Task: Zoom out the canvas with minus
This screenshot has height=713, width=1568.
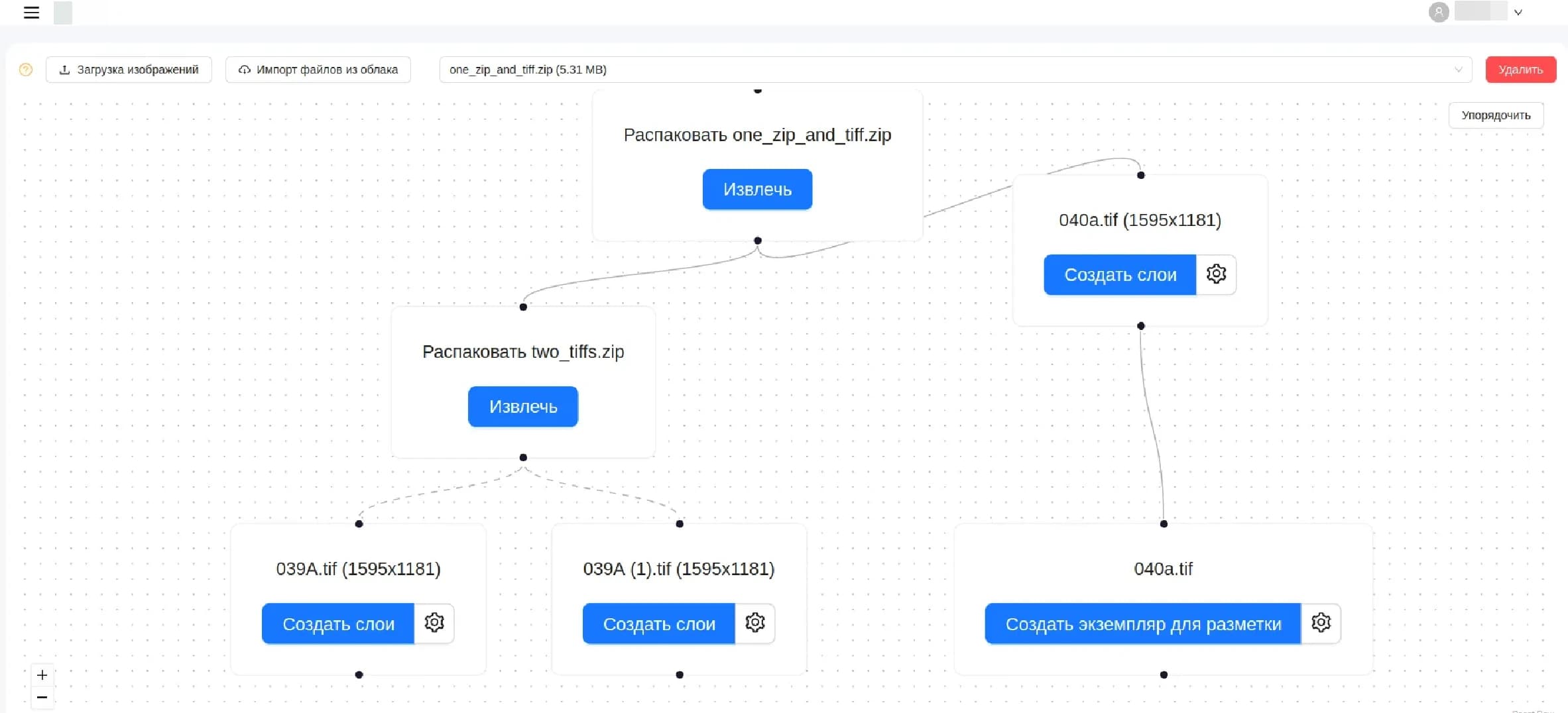Action: coord(42,698)
